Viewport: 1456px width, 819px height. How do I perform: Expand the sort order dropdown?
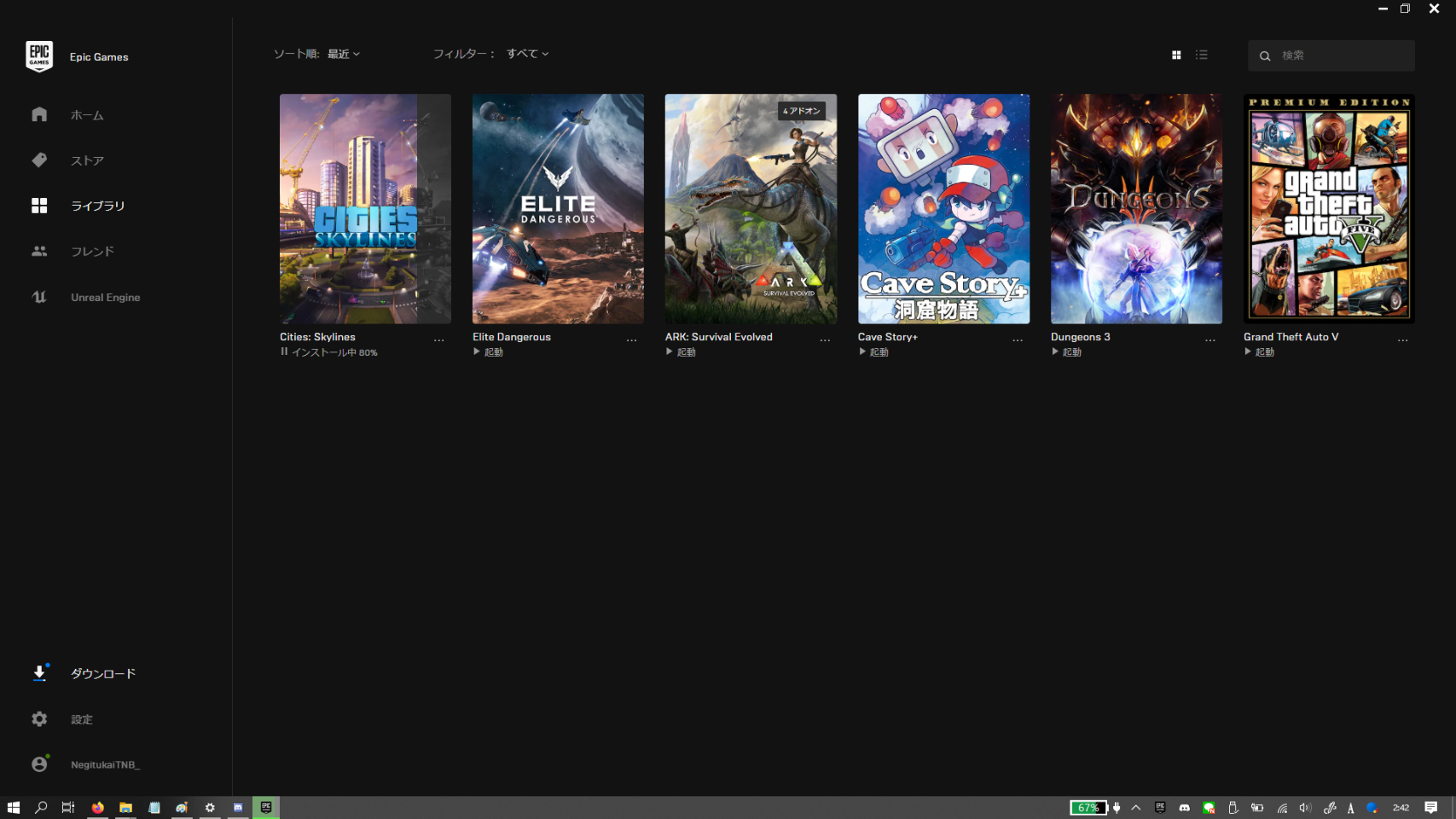point(344,54)
